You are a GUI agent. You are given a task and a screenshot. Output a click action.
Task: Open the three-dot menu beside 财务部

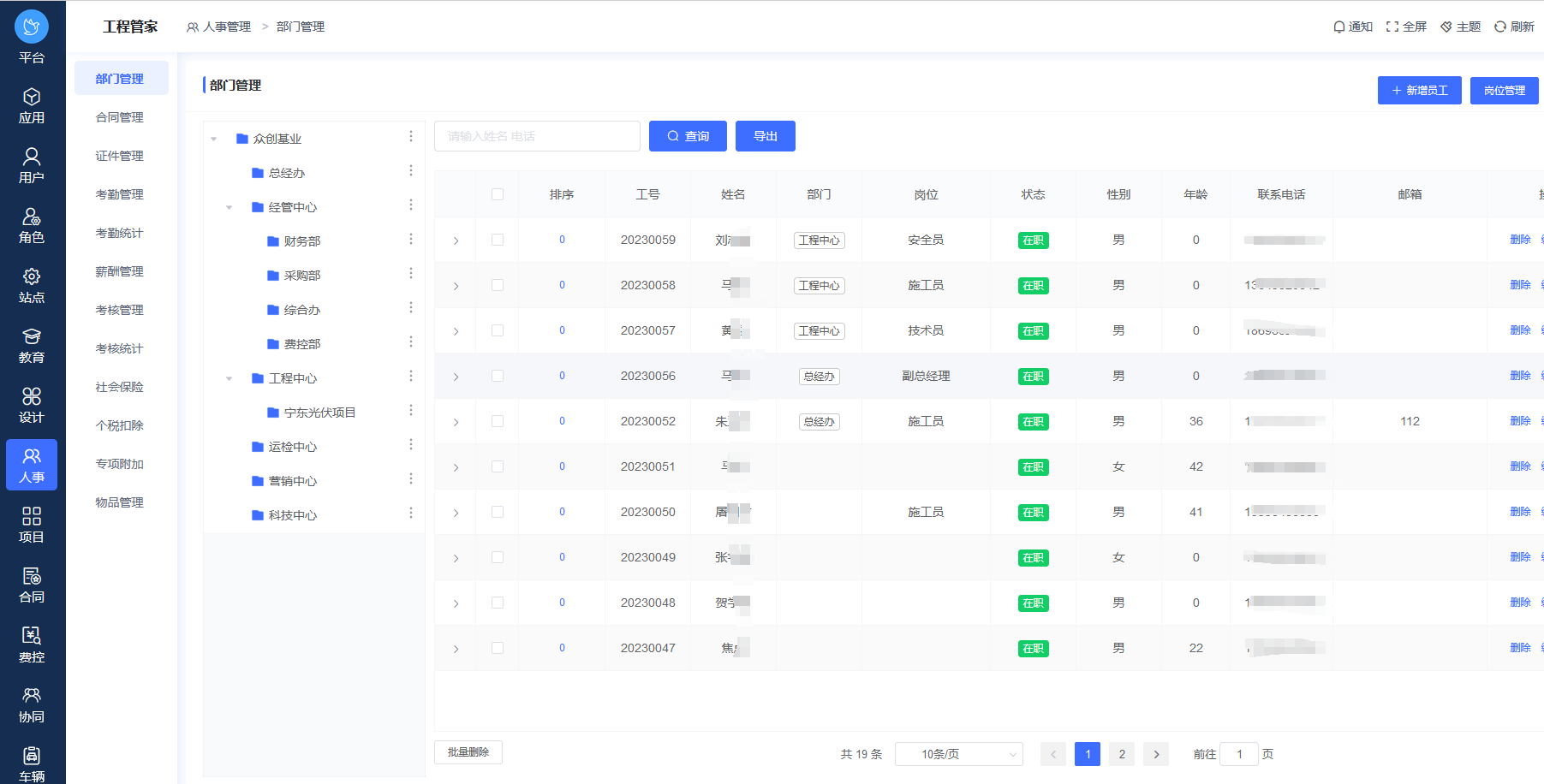pos(411,240)
